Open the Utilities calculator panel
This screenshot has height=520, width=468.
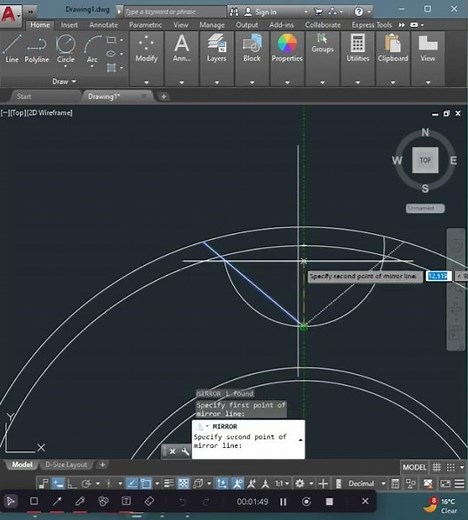[x=358, y=59]
